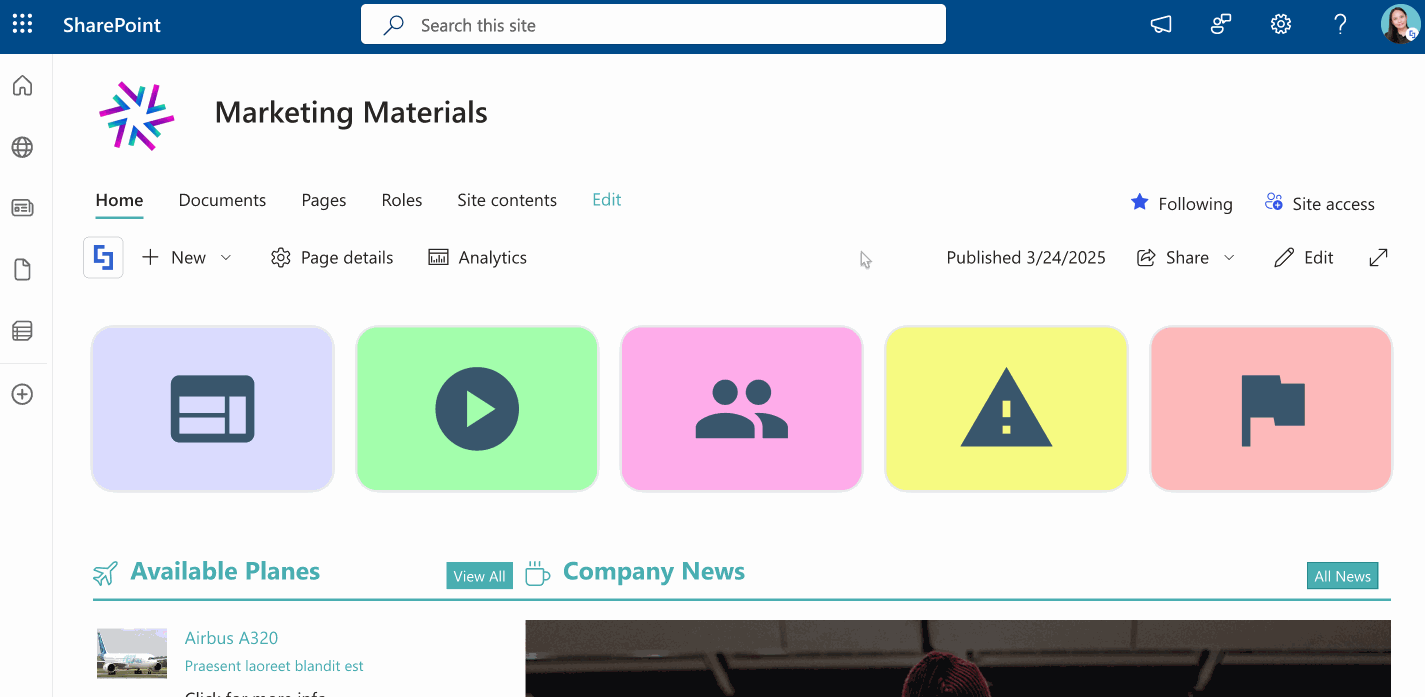Expand page to full screen arrow icon

(x=1378, y=257)
